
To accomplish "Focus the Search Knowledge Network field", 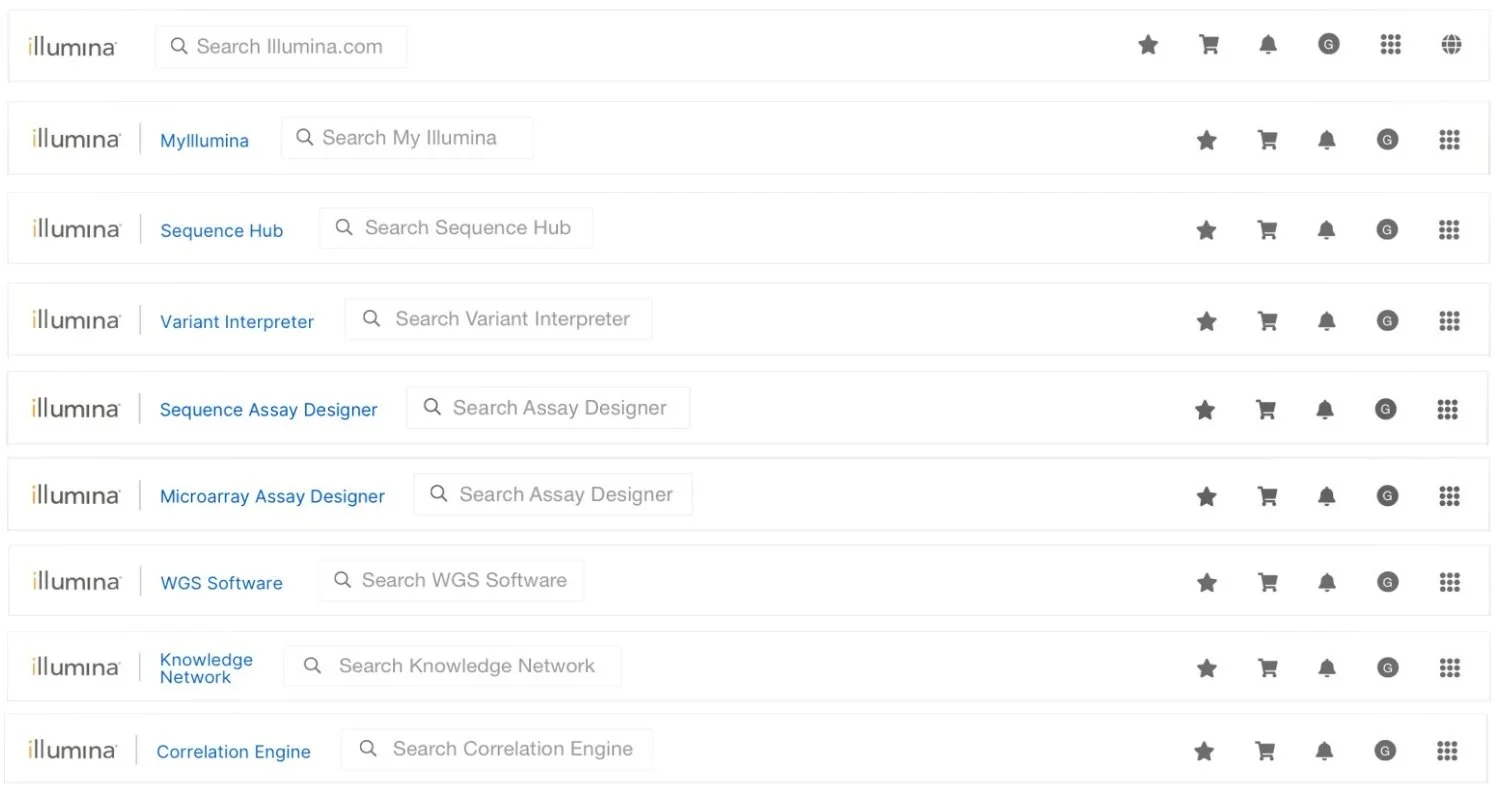I will coord(452,666).
